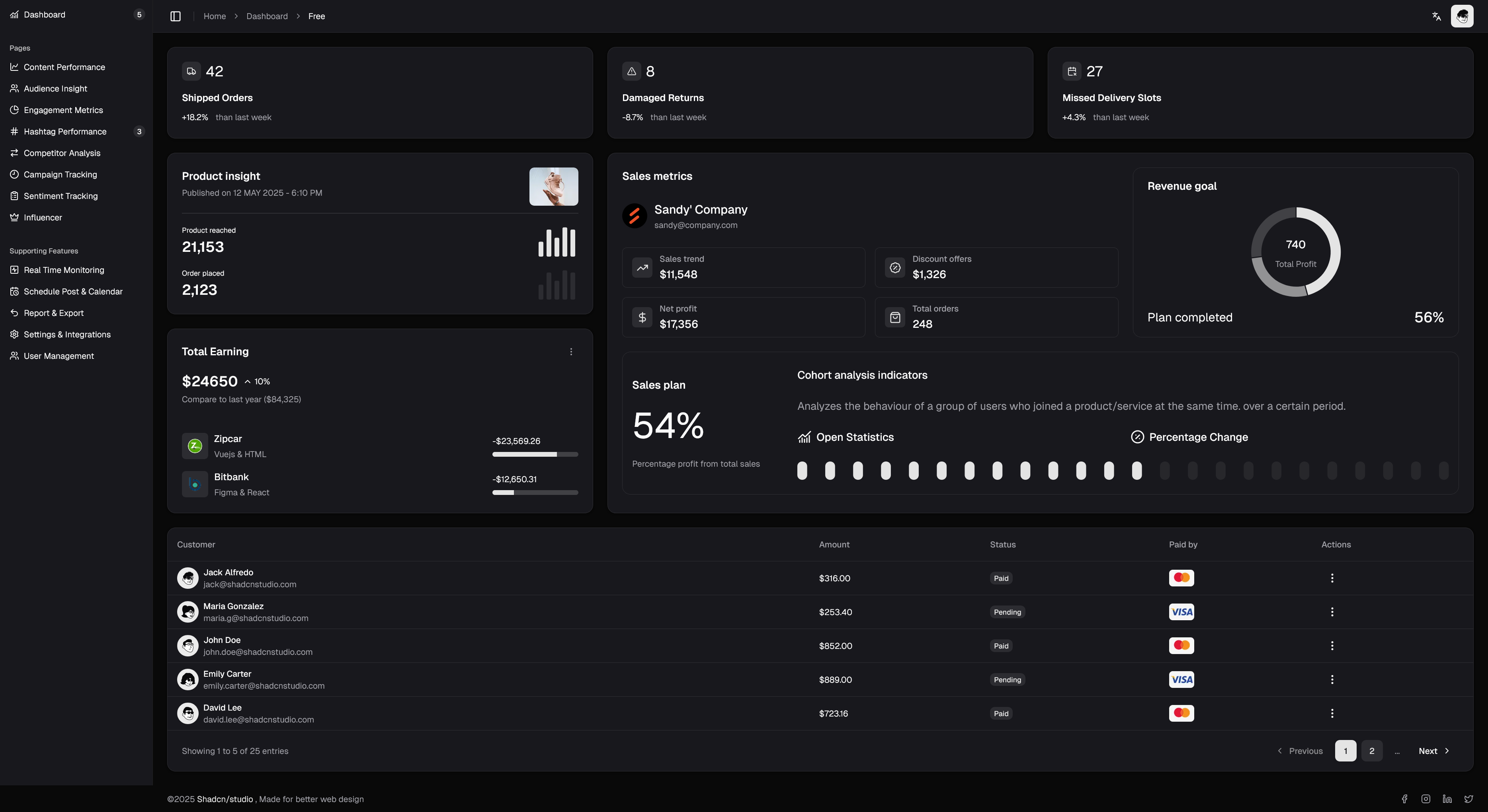Image resolution: width=1488 pixels, height=812 pixels.
Task: Toggle the sidebar collapse icon
Action: point(175,16)
